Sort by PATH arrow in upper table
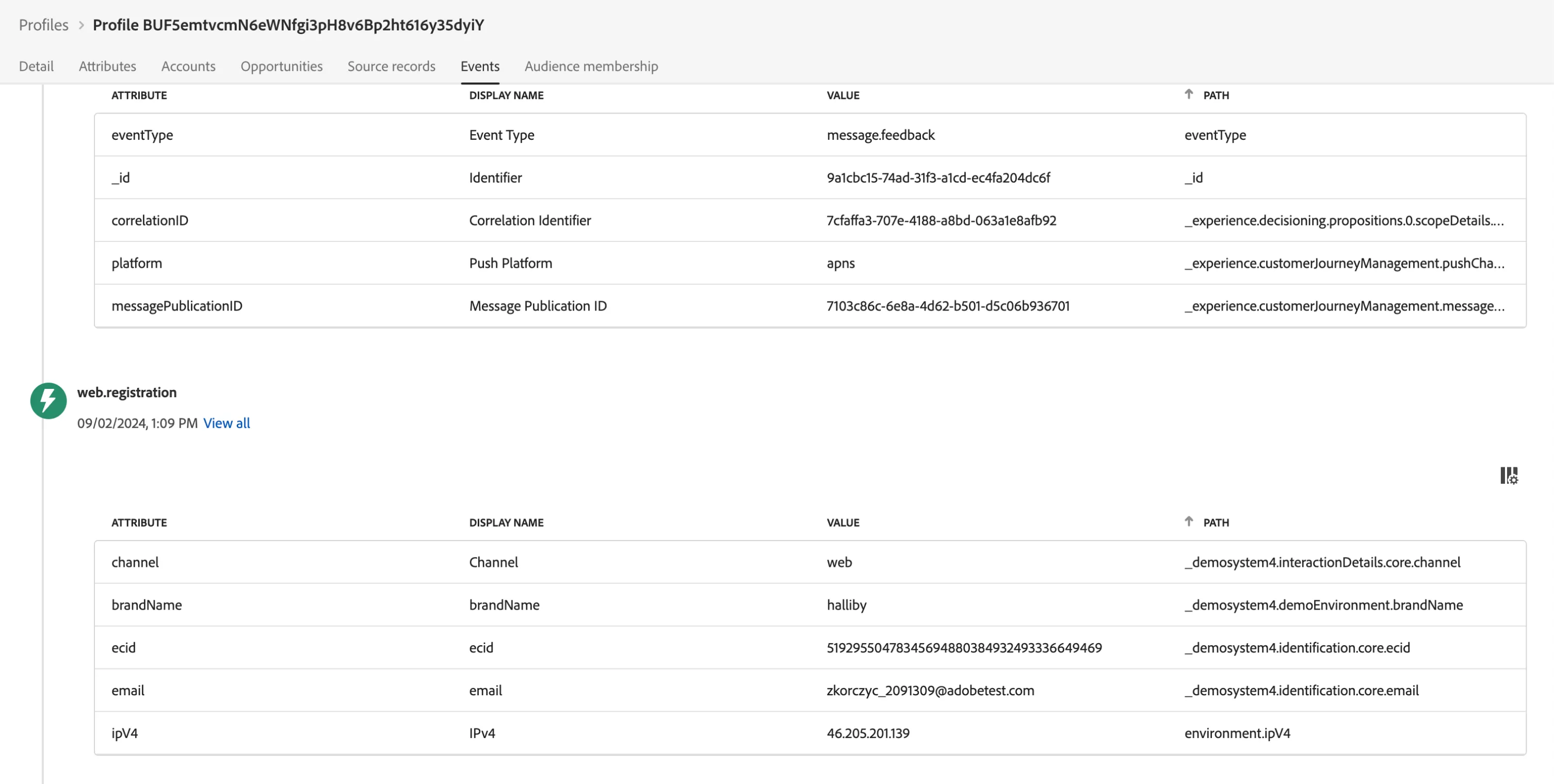1554x784 pixels. [x=1188, y=94]
